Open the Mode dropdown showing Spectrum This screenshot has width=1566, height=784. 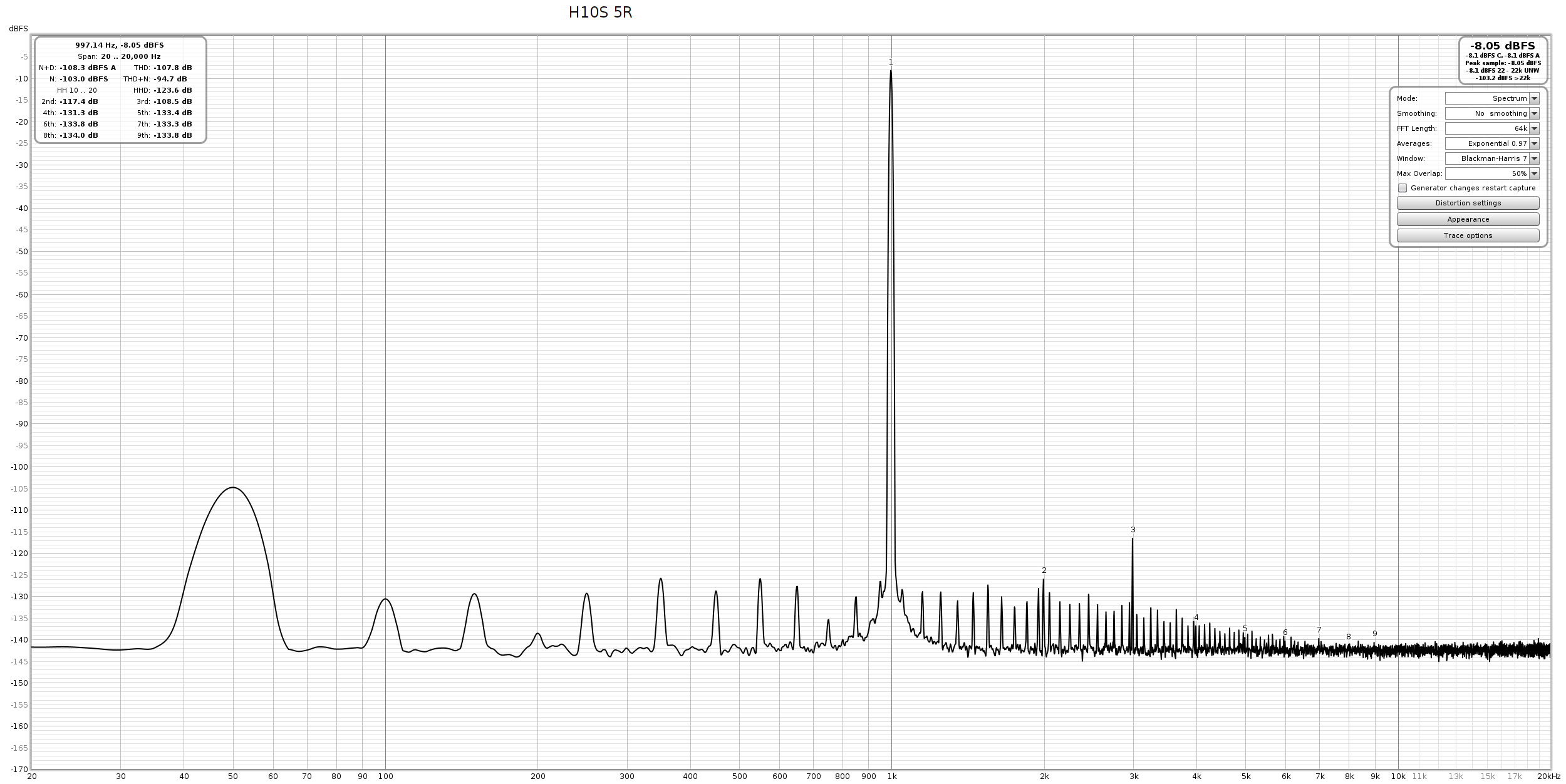tap(1491, 98)
